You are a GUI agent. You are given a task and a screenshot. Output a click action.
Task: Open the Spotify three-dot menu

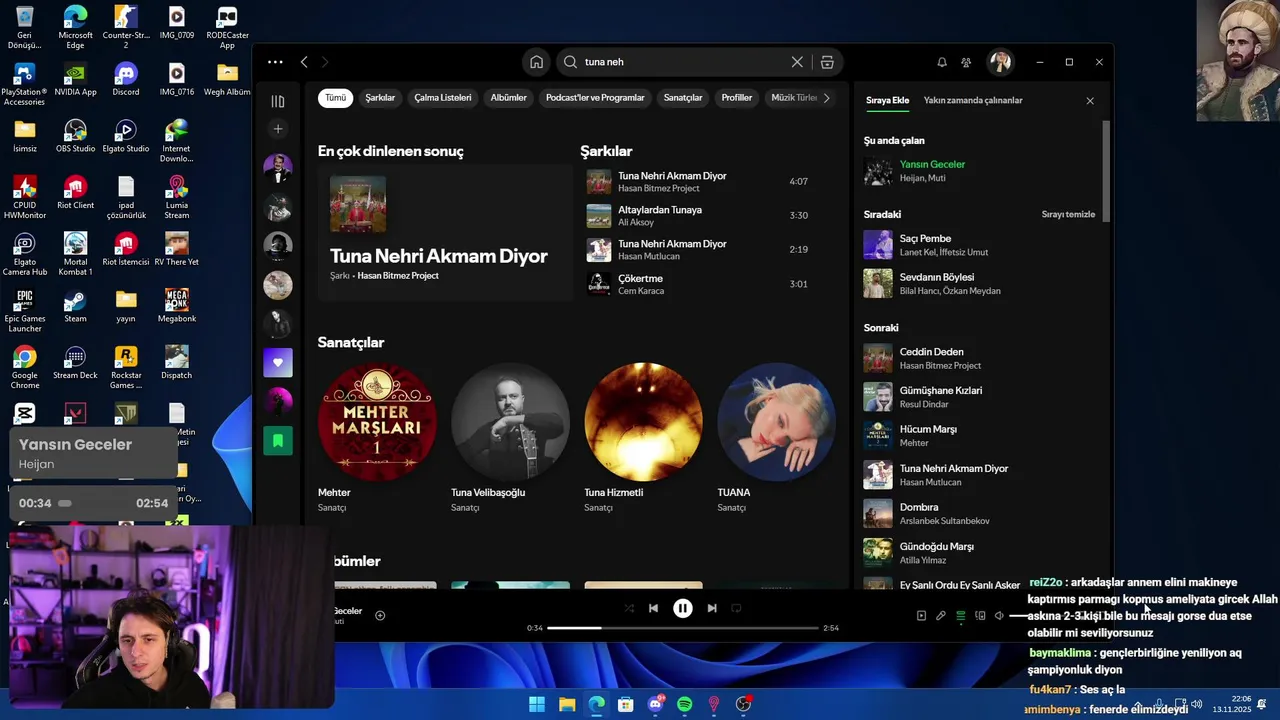point(275,62)
